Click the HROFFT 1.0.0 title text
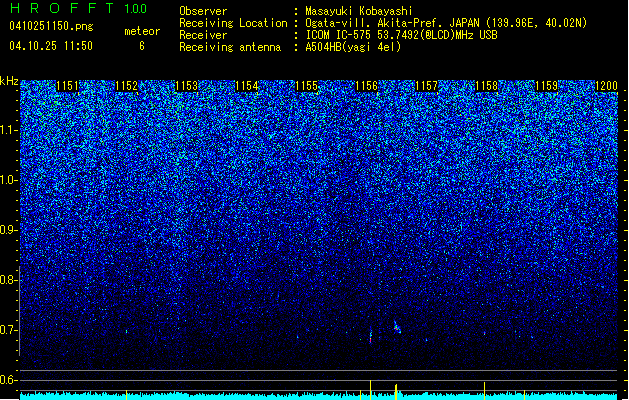This screenshot has height=400, width=629. (x=79, y=8)
